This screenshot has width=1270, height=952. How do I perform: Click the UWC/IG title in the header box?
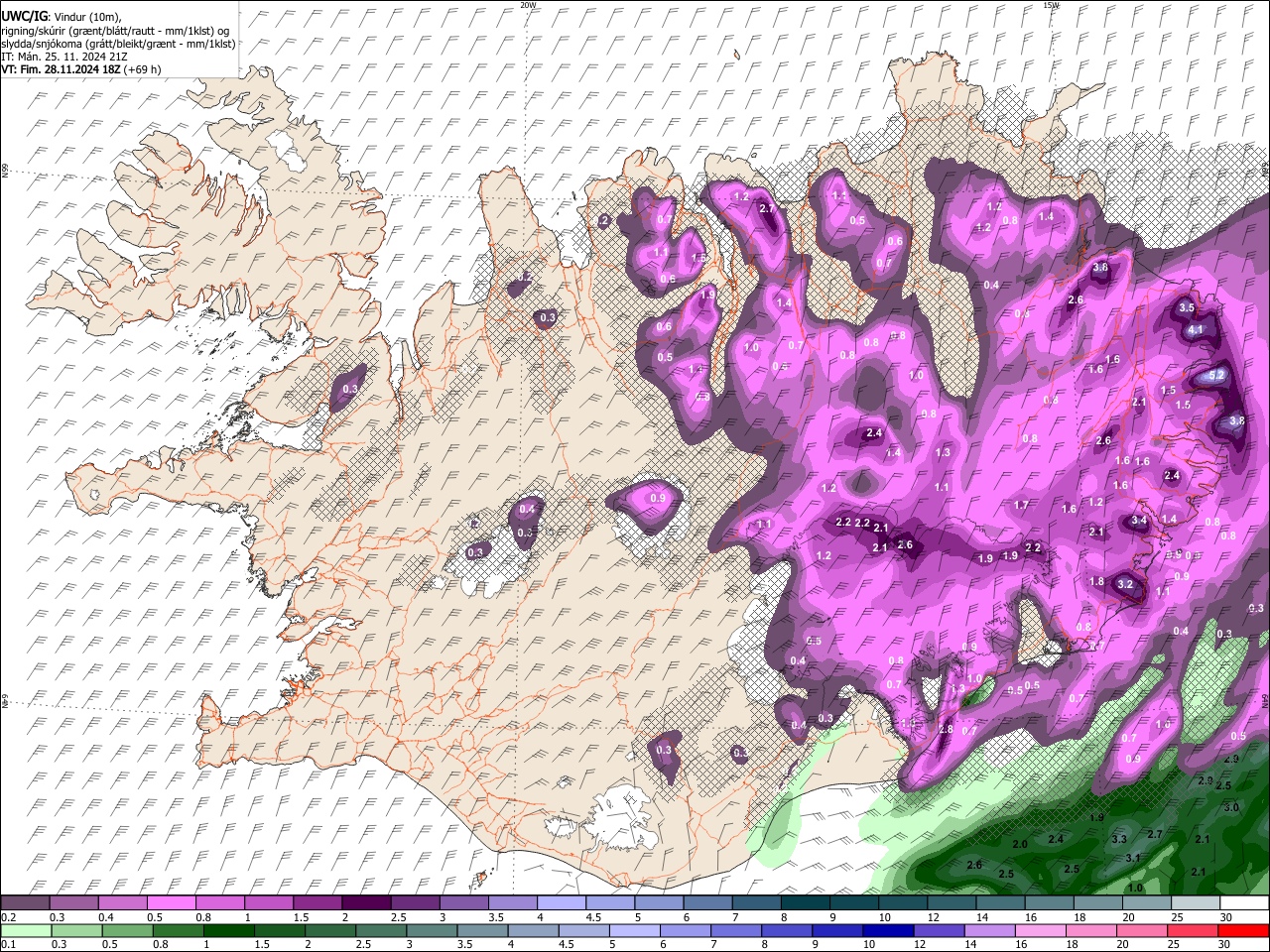(x=25, y=17)
